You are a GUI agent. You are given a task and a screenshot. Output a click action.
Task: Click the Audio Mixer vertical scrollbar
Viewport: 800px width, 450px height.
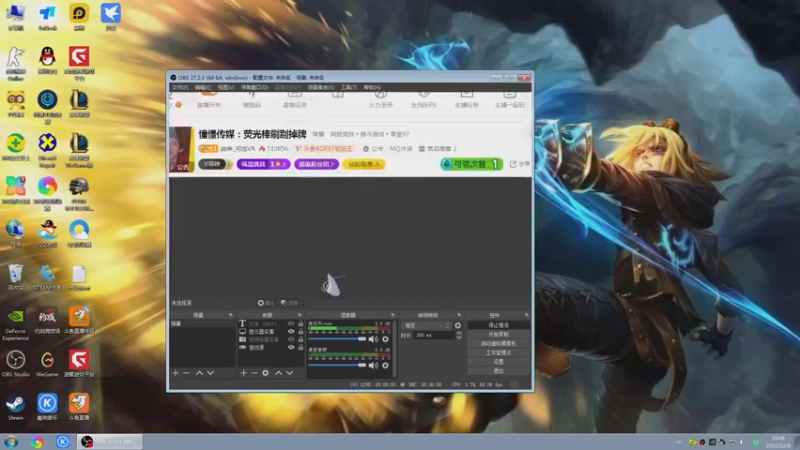coord(395,349)
